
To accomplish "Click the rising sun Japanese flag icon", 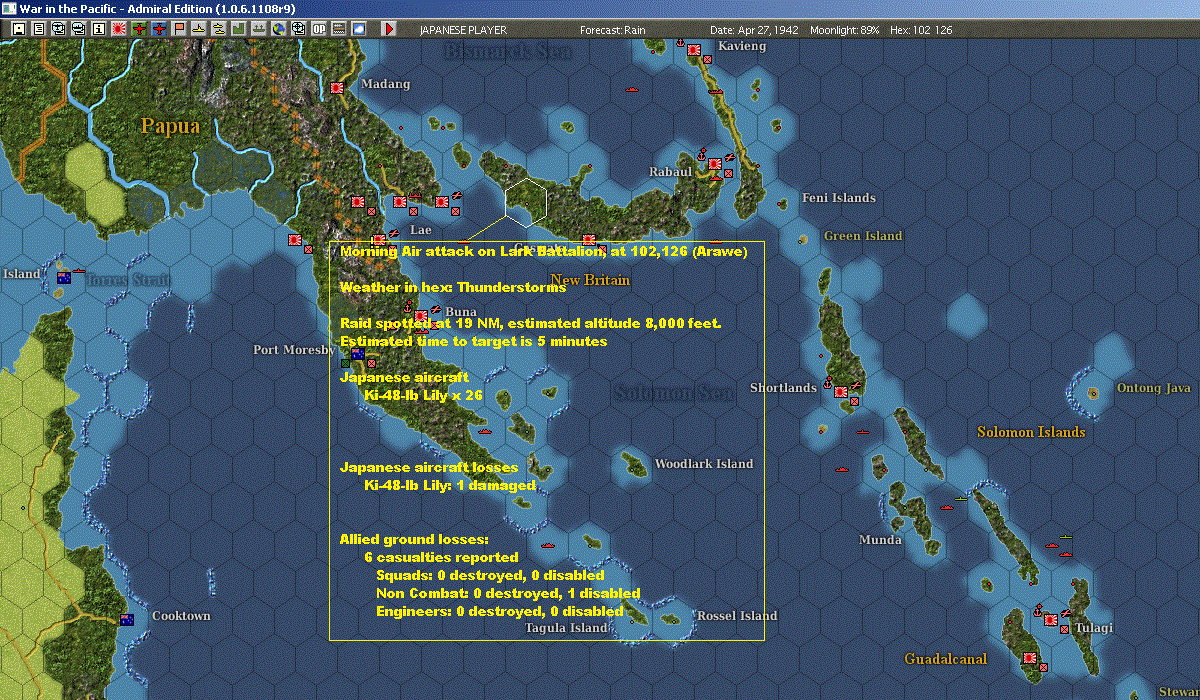I will click(x=119, y=29).
